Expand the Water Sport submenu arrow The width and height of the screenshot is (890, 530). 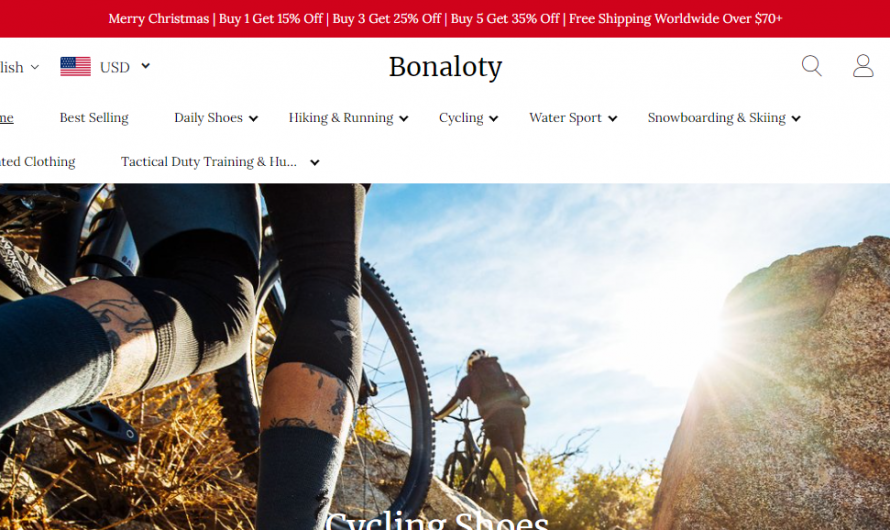click(612, 119)
